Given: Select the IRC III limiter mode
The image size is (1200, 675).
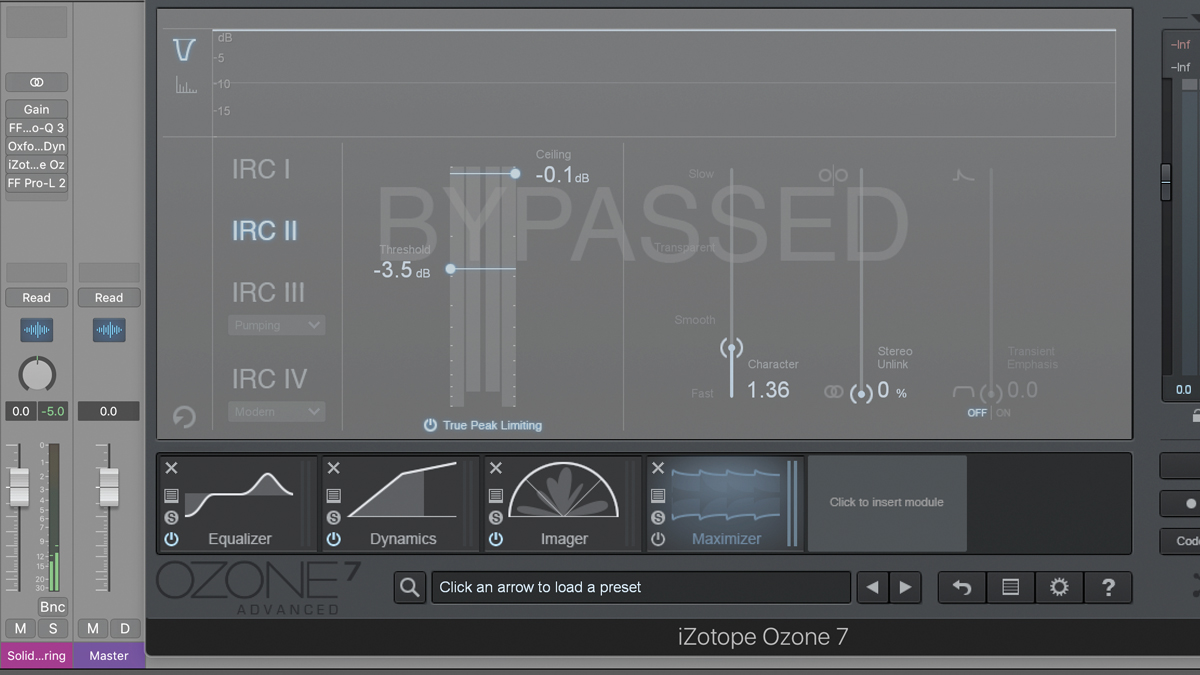Looking at the screenshot, I should coord(268,292).
